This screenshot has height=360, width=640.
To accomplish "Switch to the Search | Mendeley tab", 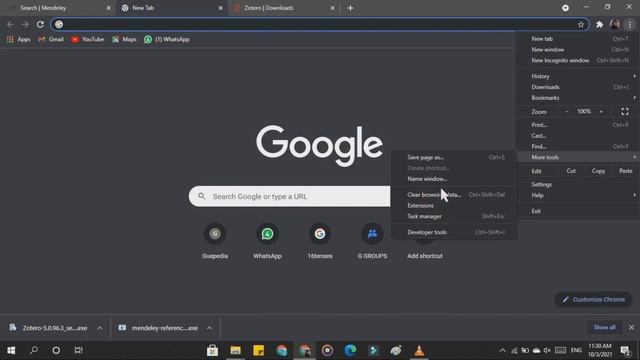I will point(57,8).
